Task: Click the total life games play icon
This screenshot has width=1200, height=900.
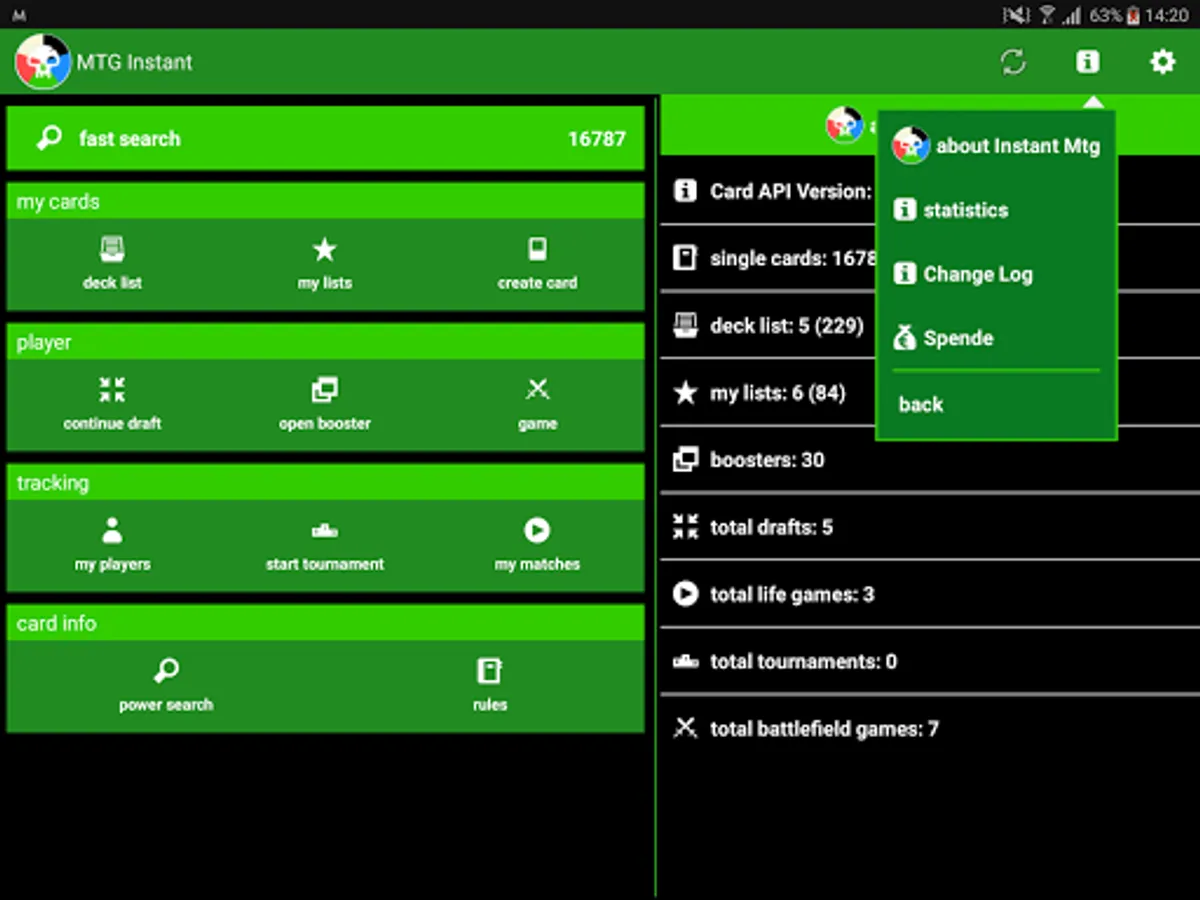Action: [685, 594]
